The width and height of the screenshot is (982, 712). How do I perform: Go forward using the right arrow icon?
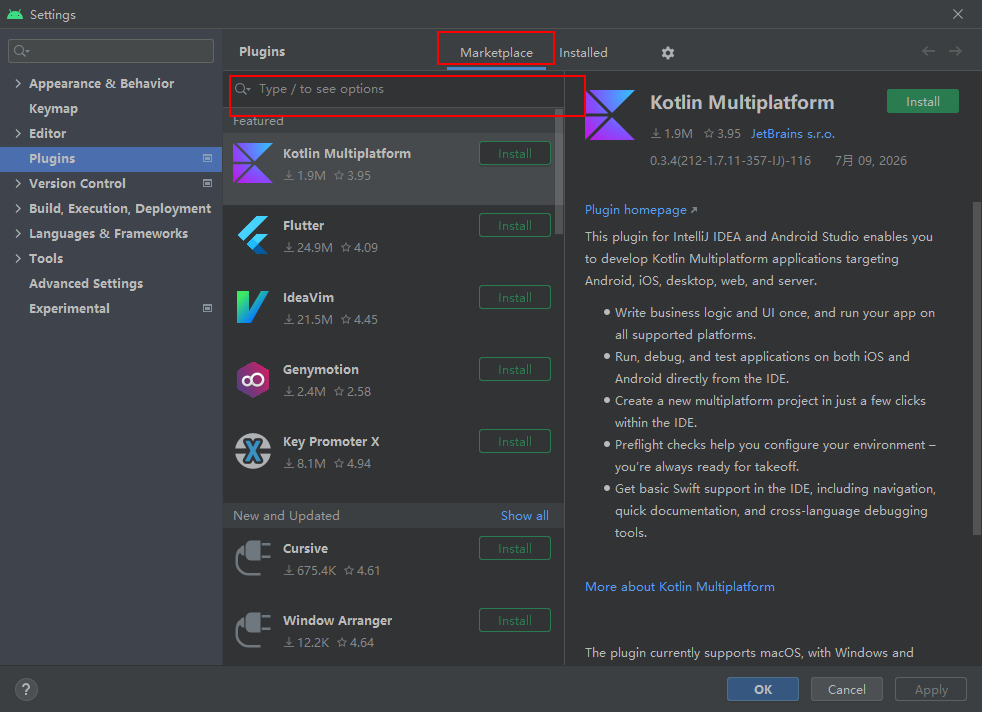pos(955,51)
